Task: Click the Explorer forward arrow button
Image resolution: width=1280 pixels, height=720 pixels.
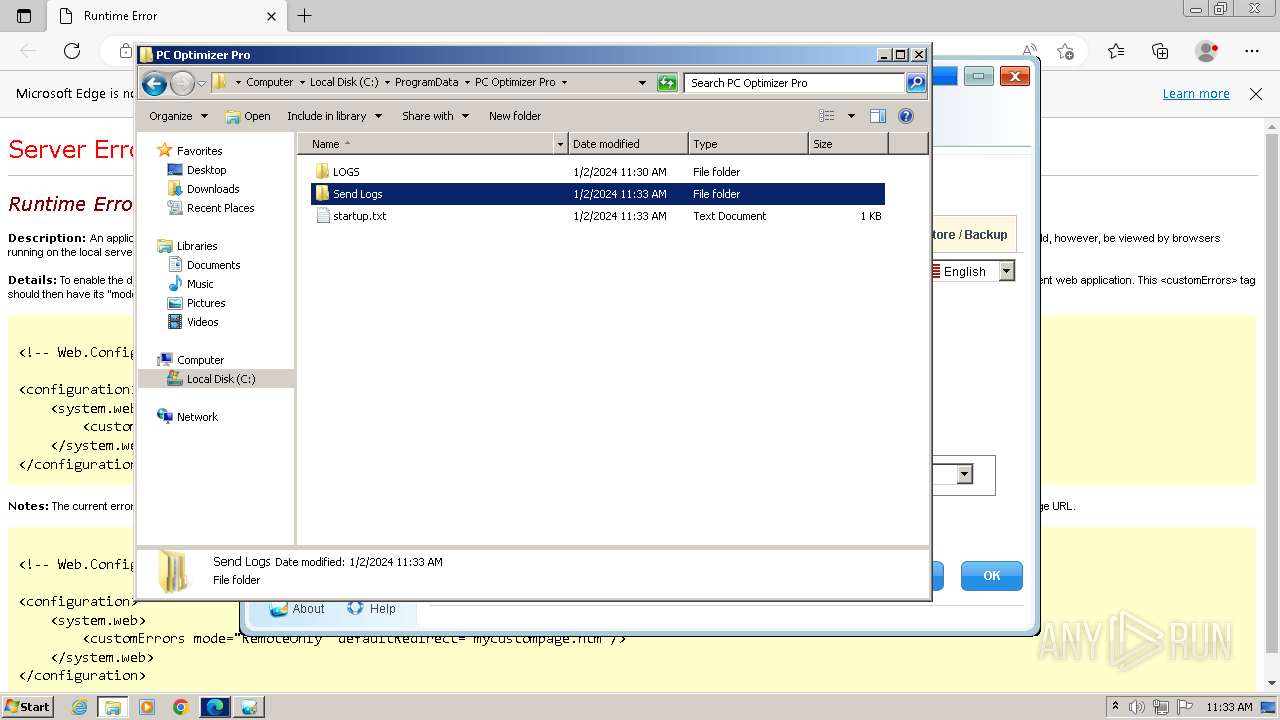Action: (182, 83)
